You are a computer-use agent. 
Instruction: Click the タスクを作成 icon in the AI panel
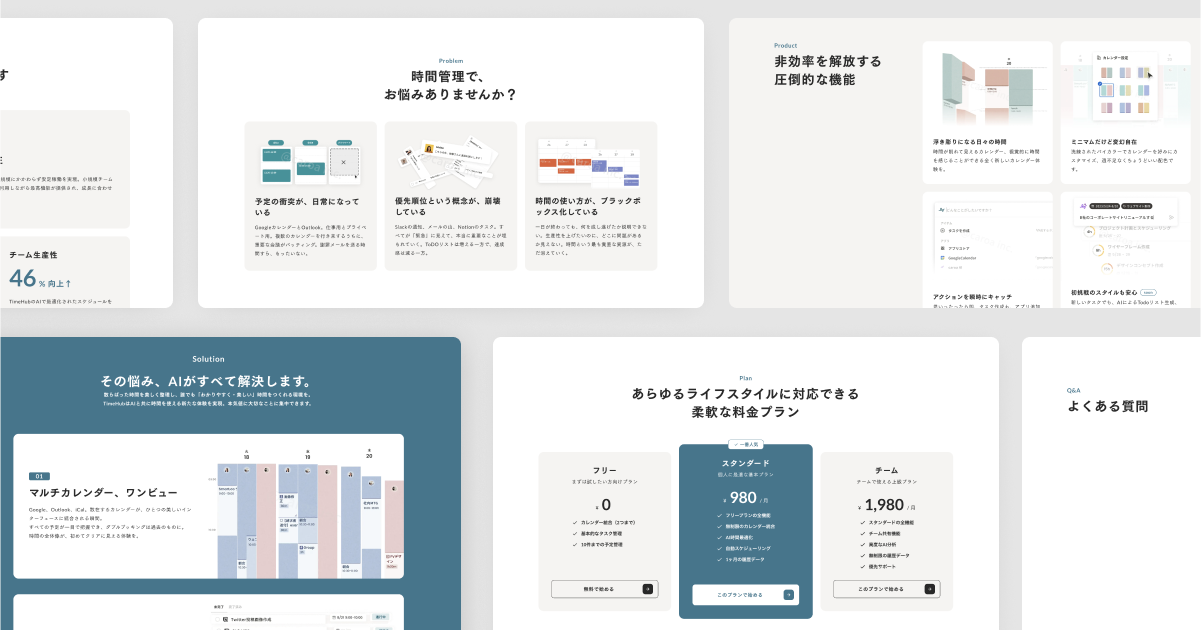tap(943, 231)
